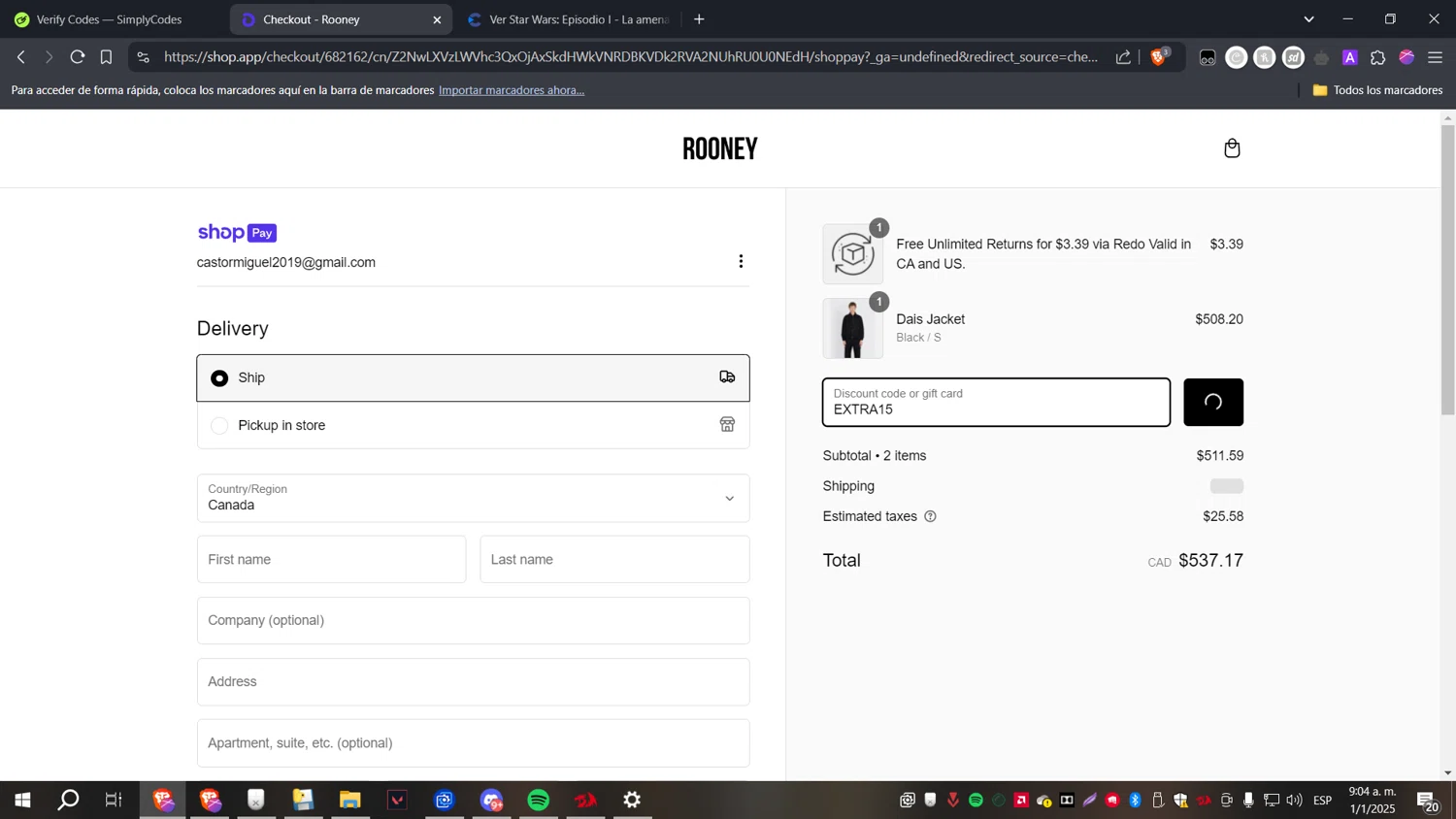1456x819 pixels.
Task: Click the Shop Pay logo
Action: coord(237,233)
